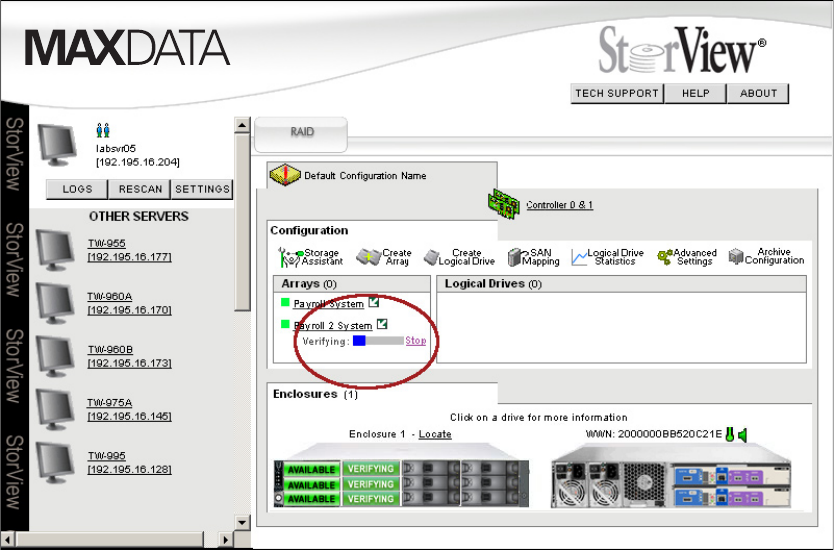Click the server list scroll up arrow
The width and height of the screenshot is (834, 550).
coord(242,126)
